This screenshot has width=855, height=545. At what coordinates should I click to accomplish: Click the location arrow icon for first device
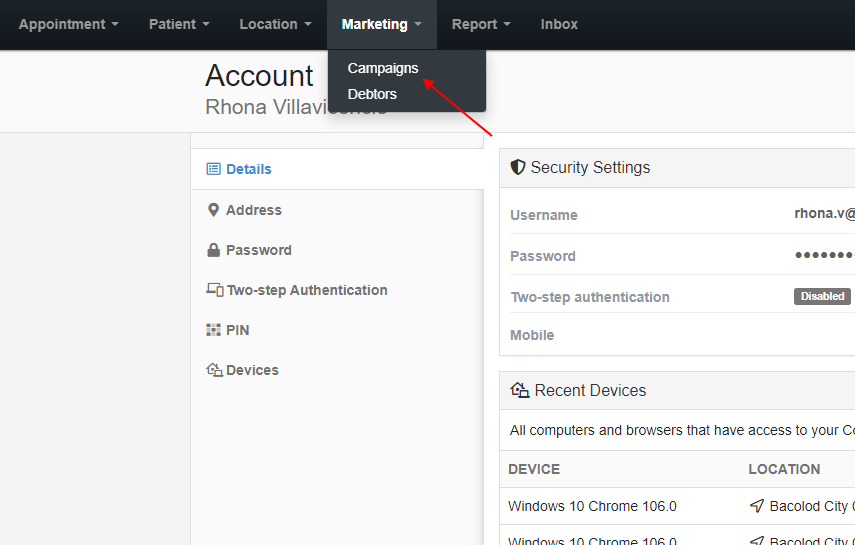[x=757, y=506]
